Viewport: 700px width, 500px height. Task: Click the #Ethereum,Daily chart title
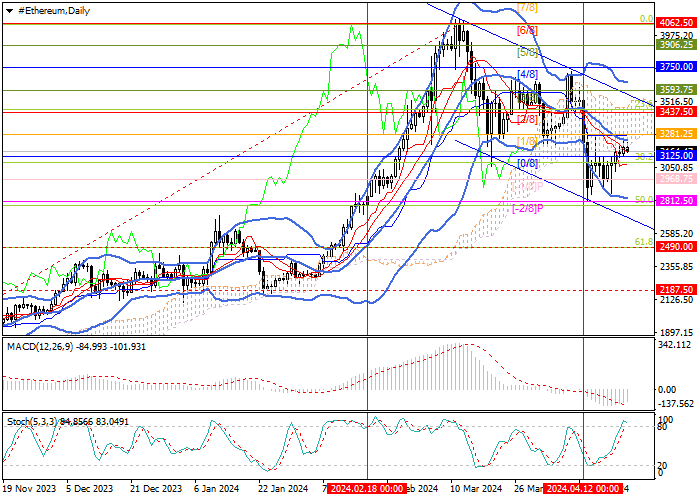(x=54, y=11)
